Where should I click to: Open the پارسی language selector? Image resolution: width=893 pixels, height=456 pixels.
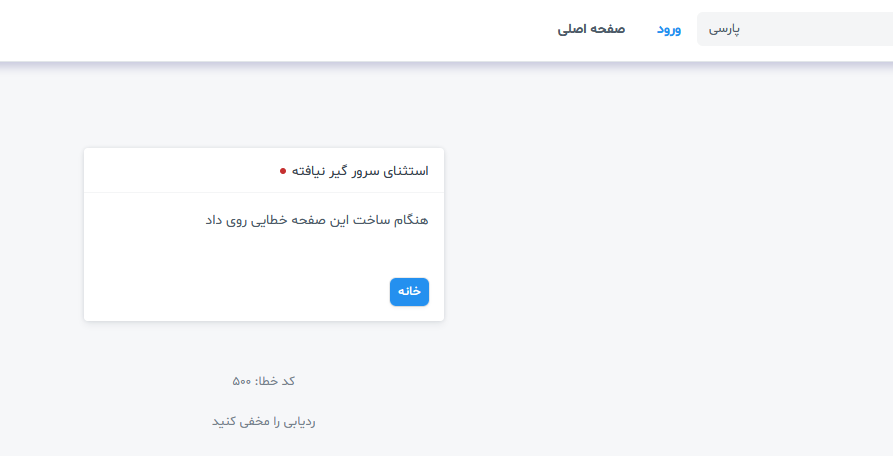(x=795, y=29)
